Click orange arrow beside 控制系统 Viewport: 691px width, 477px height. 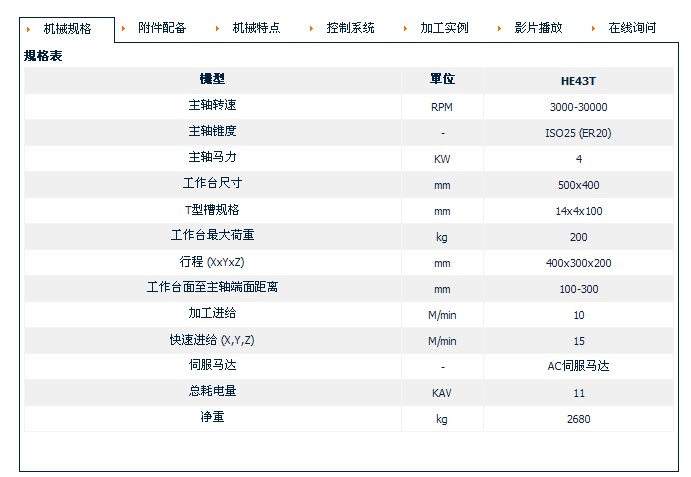click(x=312, y=28)
